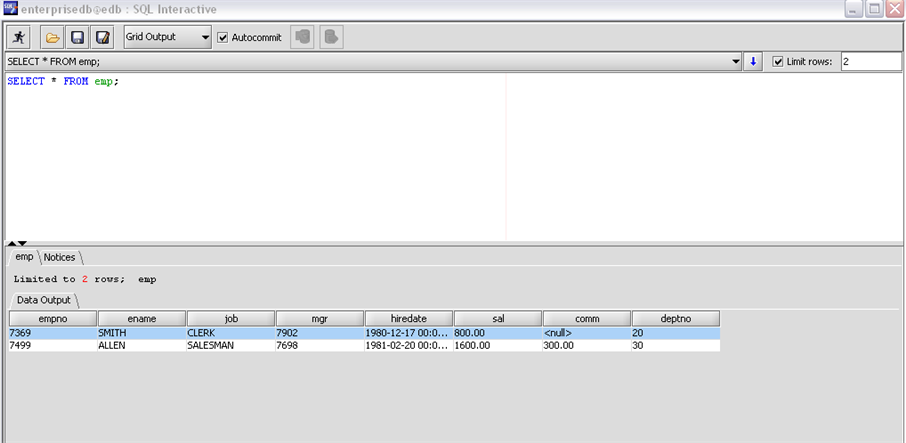Click the blue down arrow beside query history
The width and height of the screenshot is (906, 443).
click(752, 62)
